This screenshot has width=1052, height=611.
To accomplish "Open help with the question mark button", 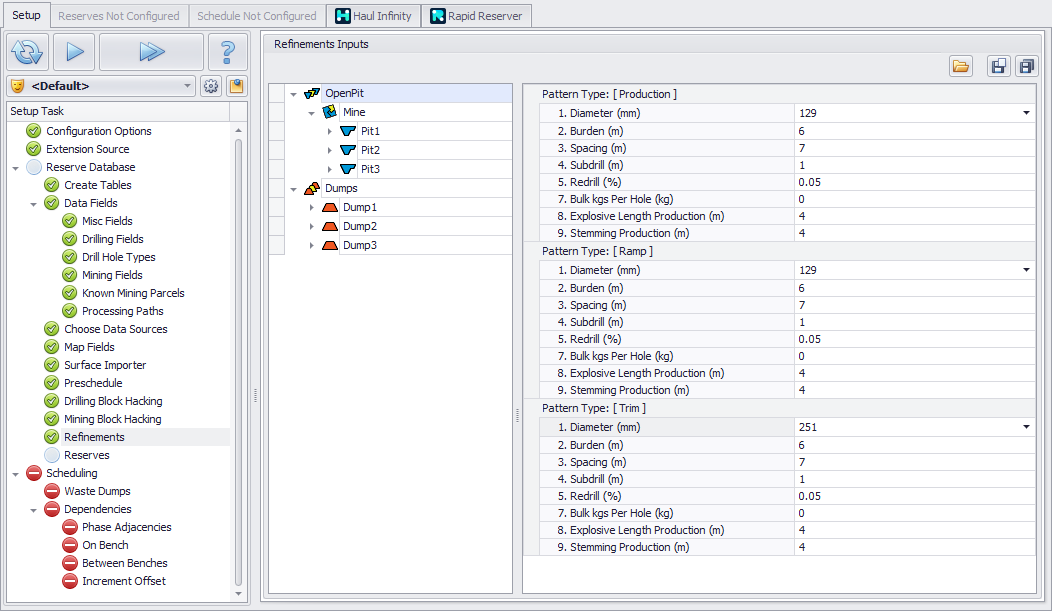I will (x=227, y=52).
